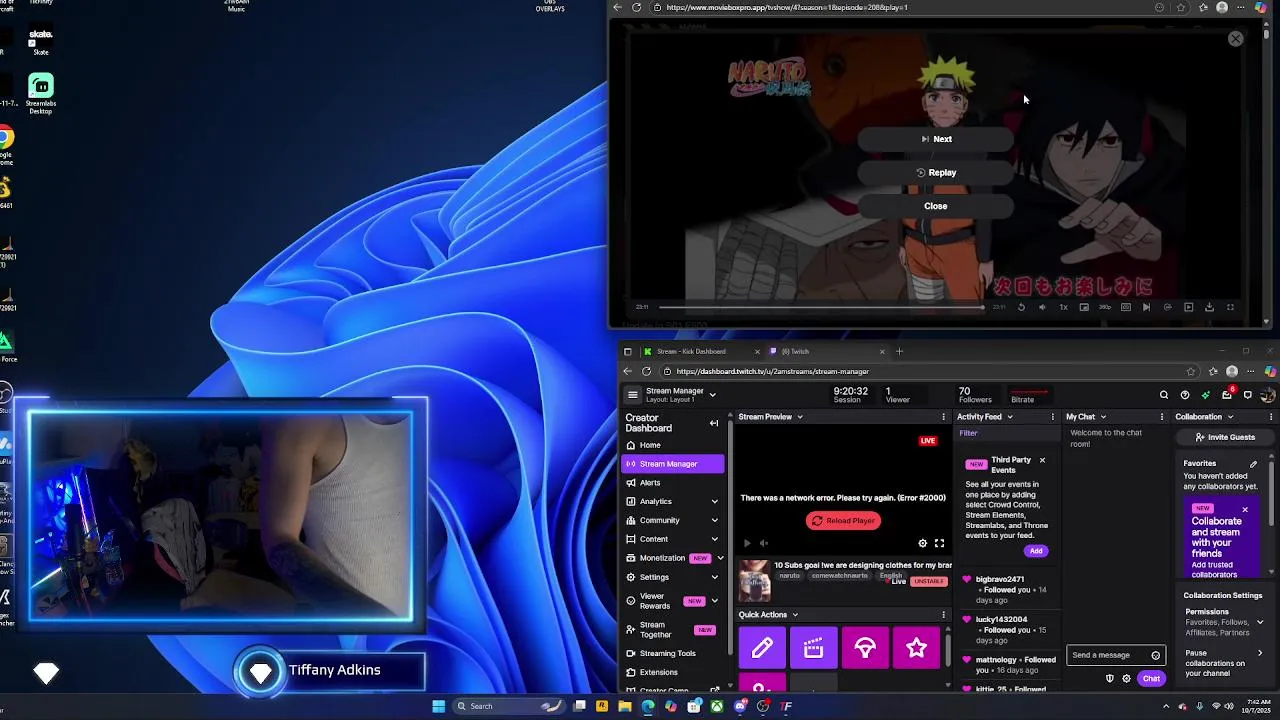The image size is (1280, 720).
Task: Toggle picture-in-picture icon in video player
Action: coord(1084,307)
